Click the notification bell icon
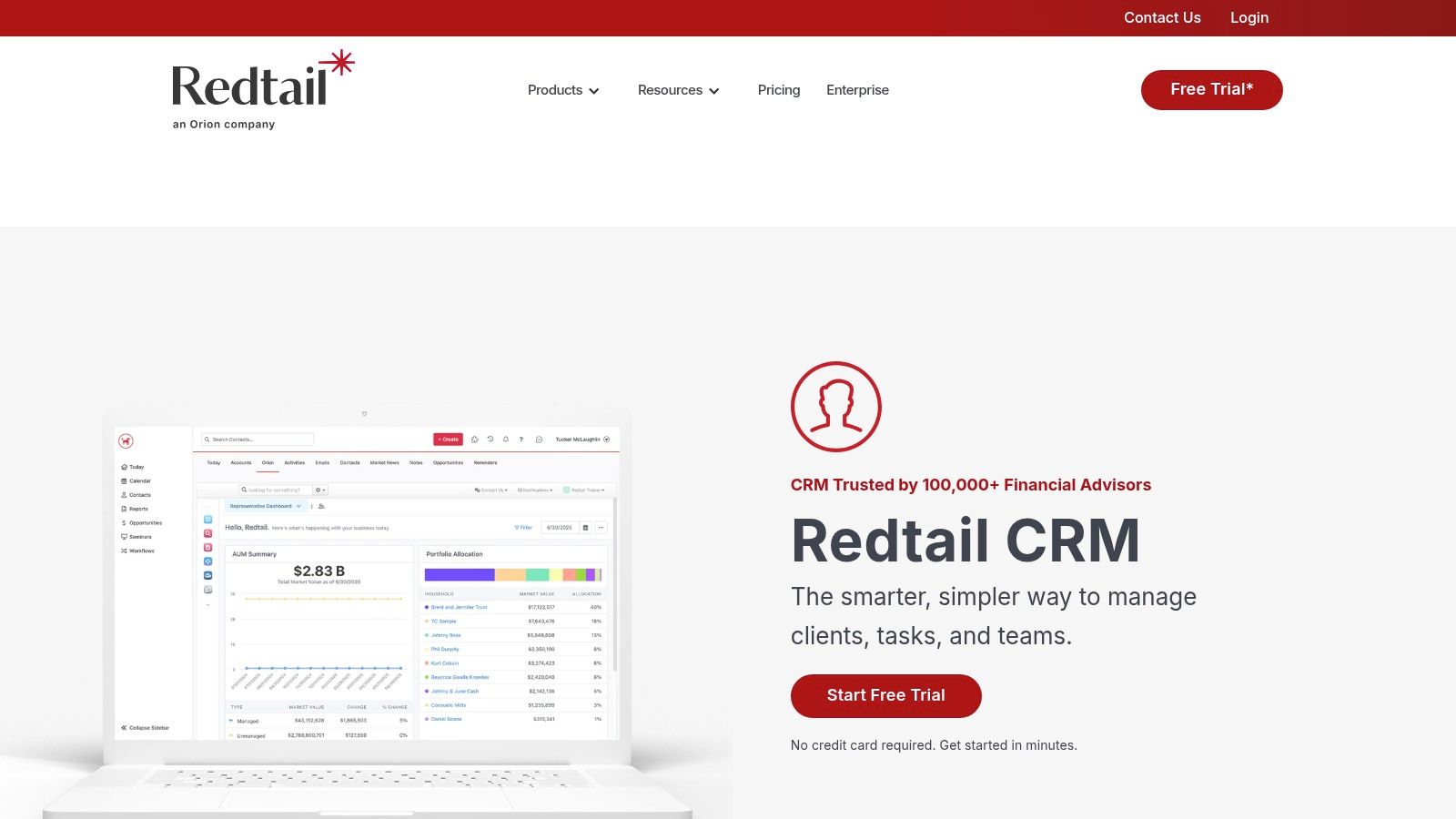This screenshot has height=819, width=1456. click(505, 439)
